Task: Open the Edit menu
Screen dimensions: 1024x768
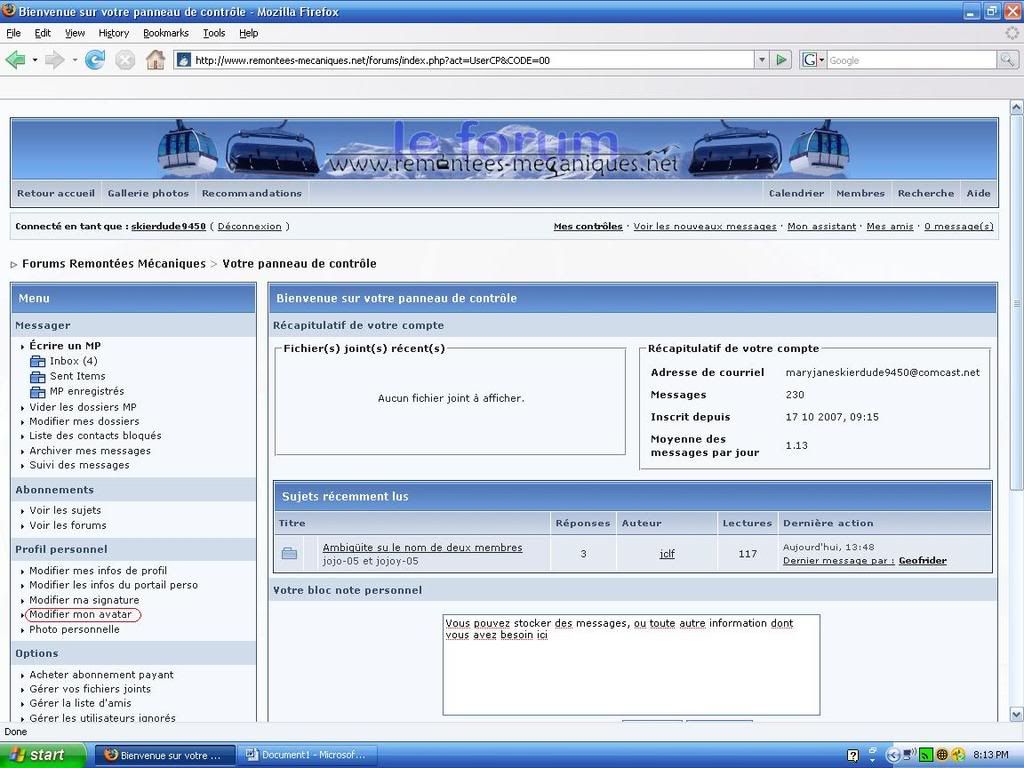Action: click(x=42, y=33)
